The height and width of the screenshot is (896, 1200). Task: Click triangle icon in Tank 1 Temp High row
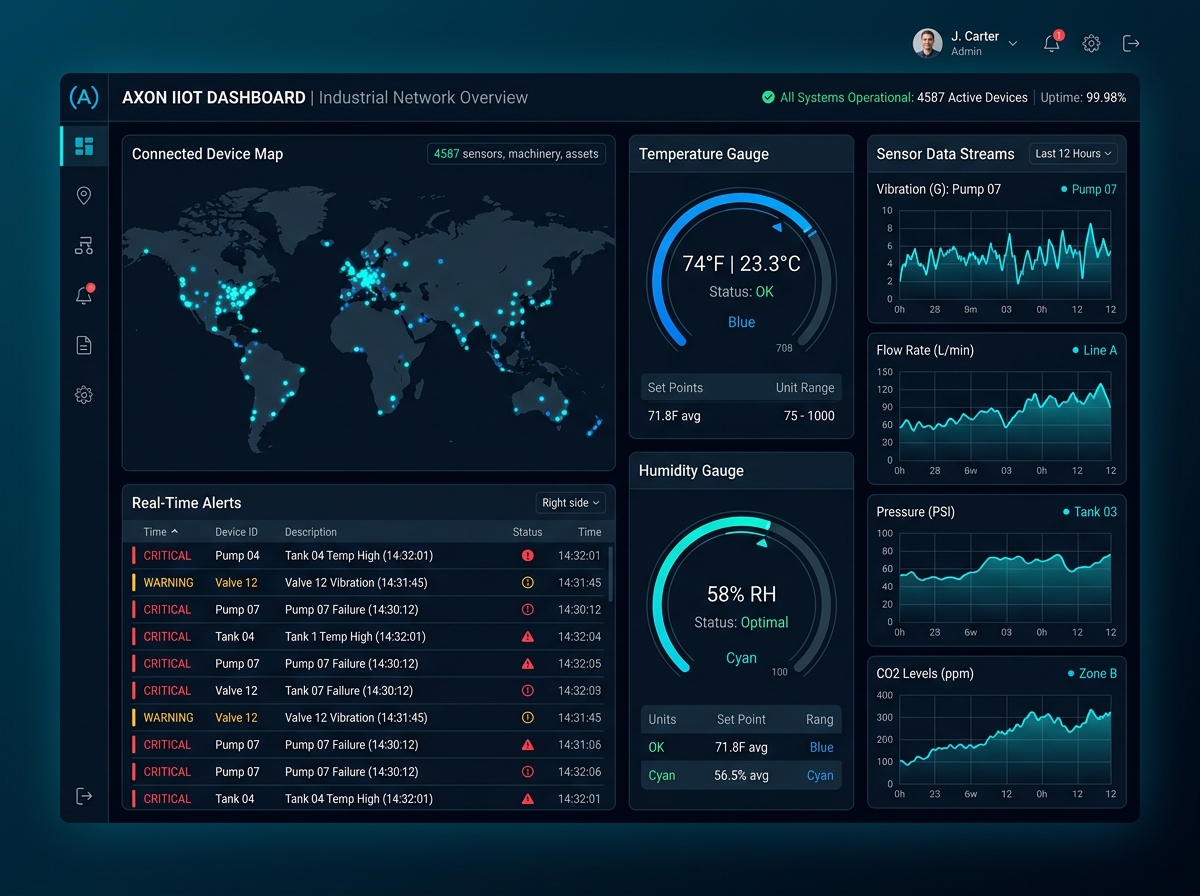click(528, 637)
